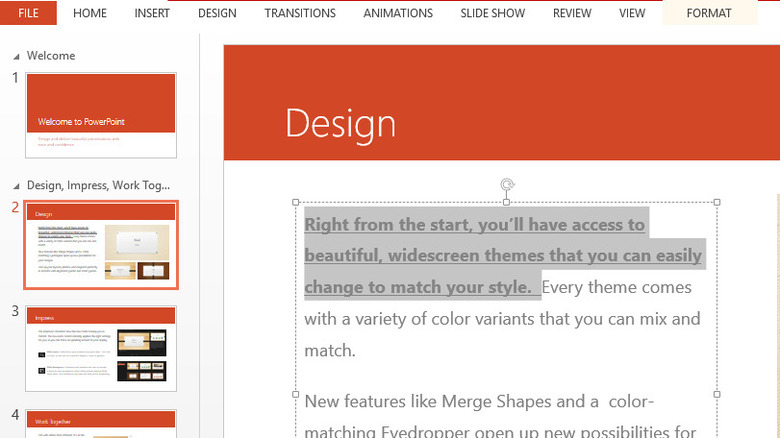Image resolution: width=780 pixels, height=438 pixels.
Task: Click the left-middle resize handle of the text box
Action: pyautogui.click(x=296, y=395)
